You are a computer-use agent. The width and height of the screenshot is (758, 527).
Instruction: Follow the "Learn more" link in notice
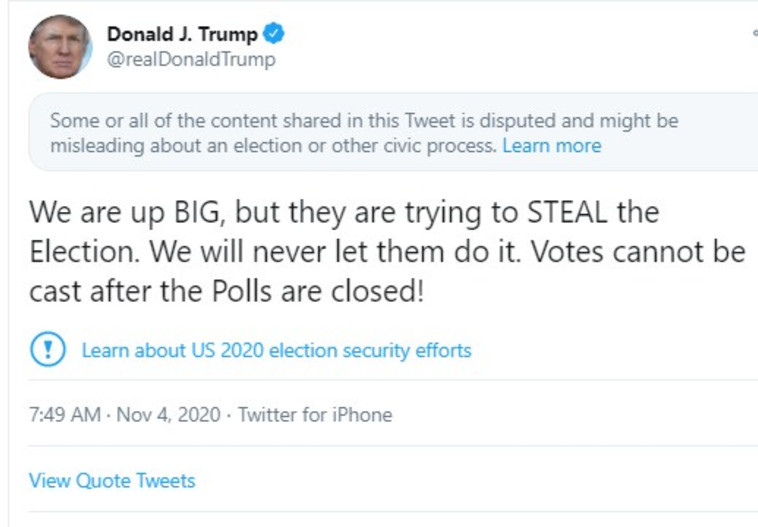[x=551, y=146]
